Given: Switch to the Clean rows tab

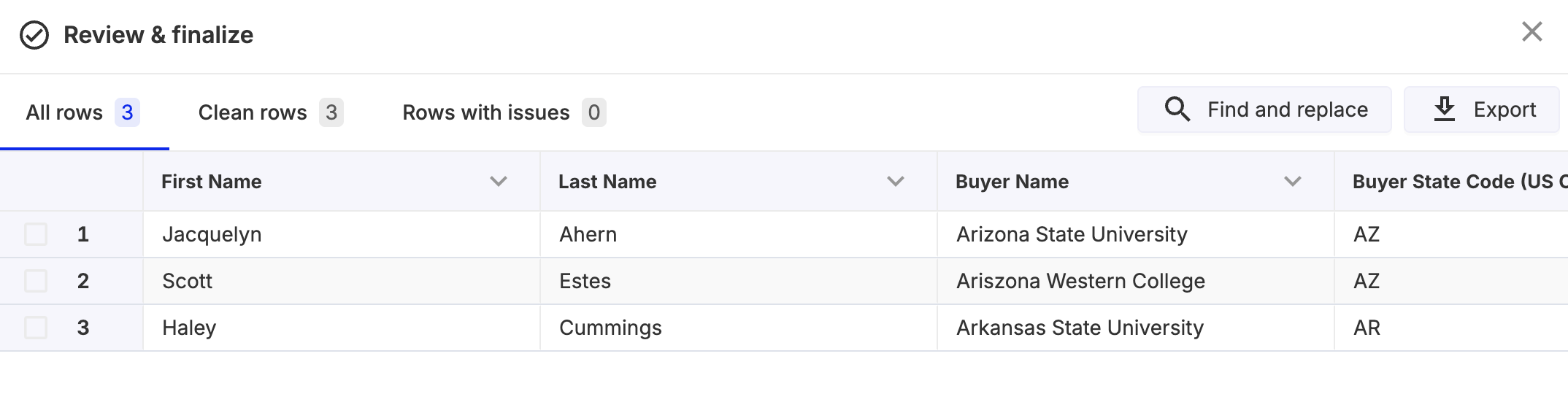Looking at the screenshot, I should pyautogui.click(x=270, y=112).
